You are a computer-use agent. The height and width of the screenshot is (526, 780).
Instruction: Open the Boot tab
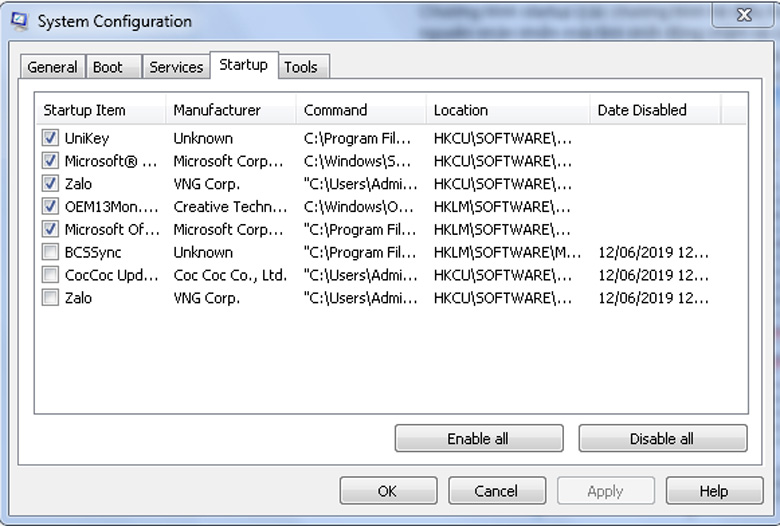pyautogui.click(x=108, y=67)
